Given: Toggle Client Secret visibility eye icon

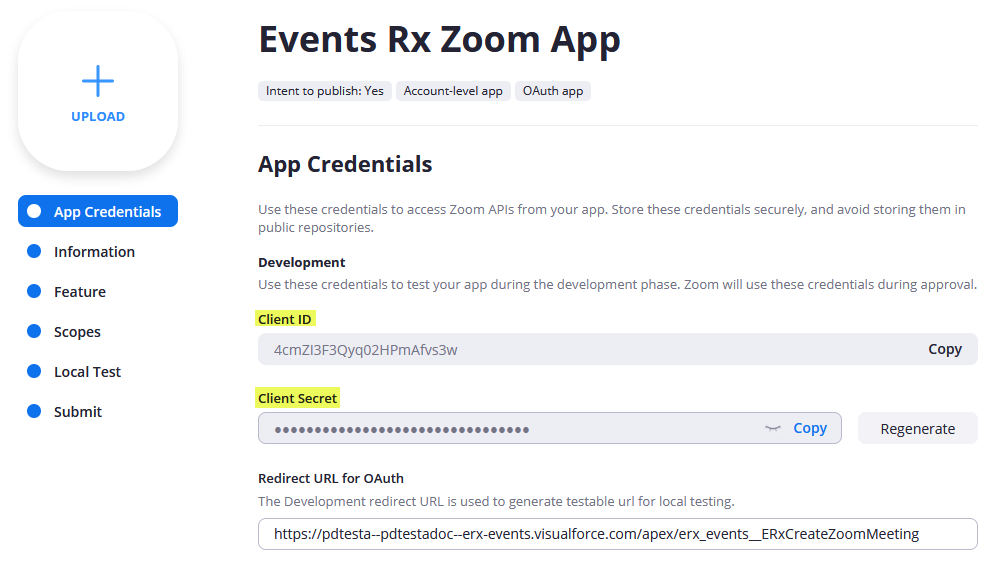Looking at the screenshot, I should coord(772,428).
